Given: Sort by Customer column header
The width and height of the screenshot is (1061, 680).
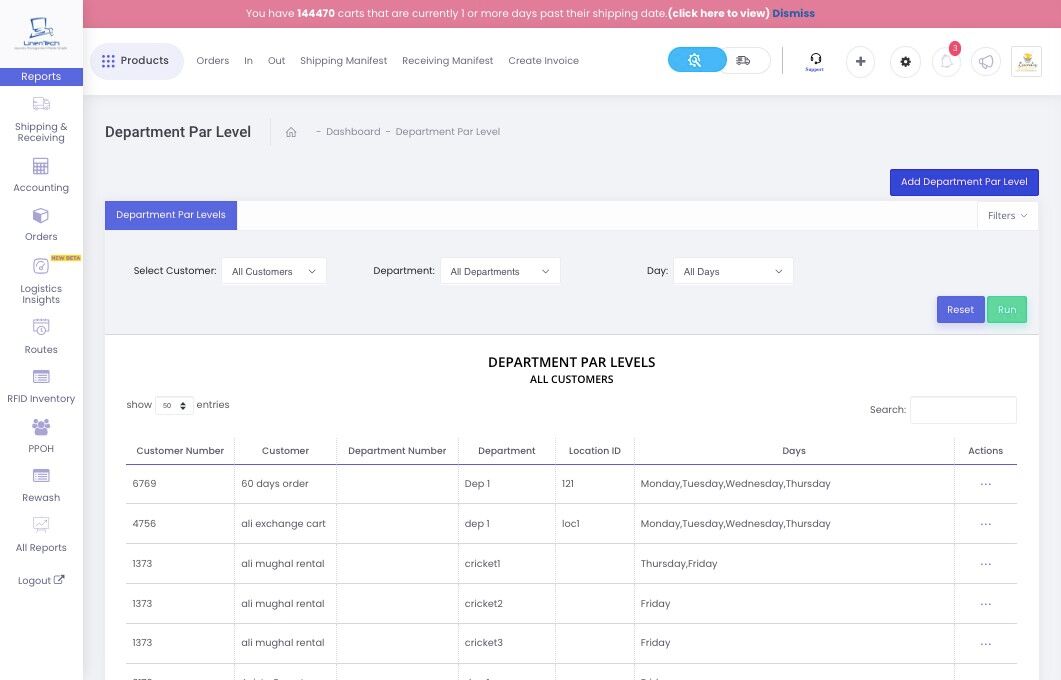Looking at the screenshot, I should (285, 451).
